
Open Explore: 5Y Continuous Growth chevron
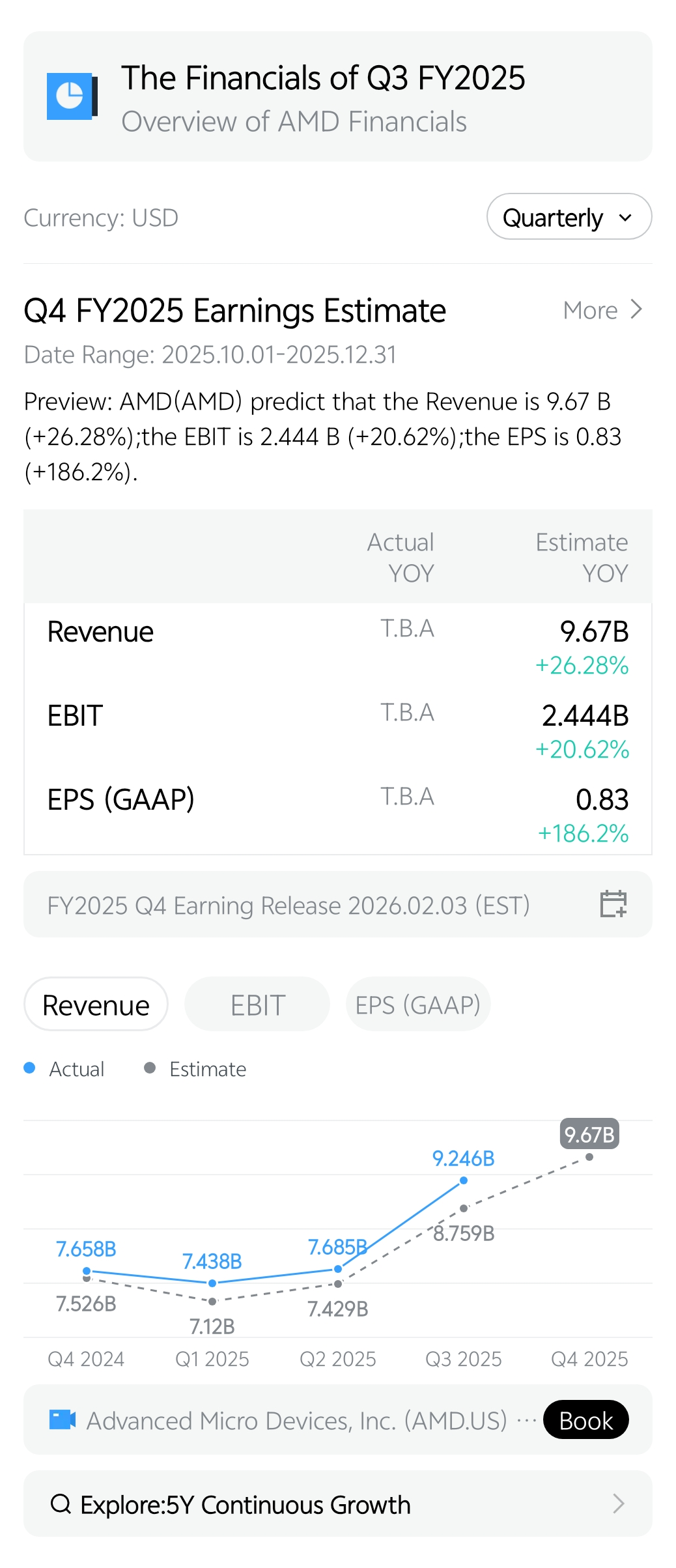tap(619, 1504)
